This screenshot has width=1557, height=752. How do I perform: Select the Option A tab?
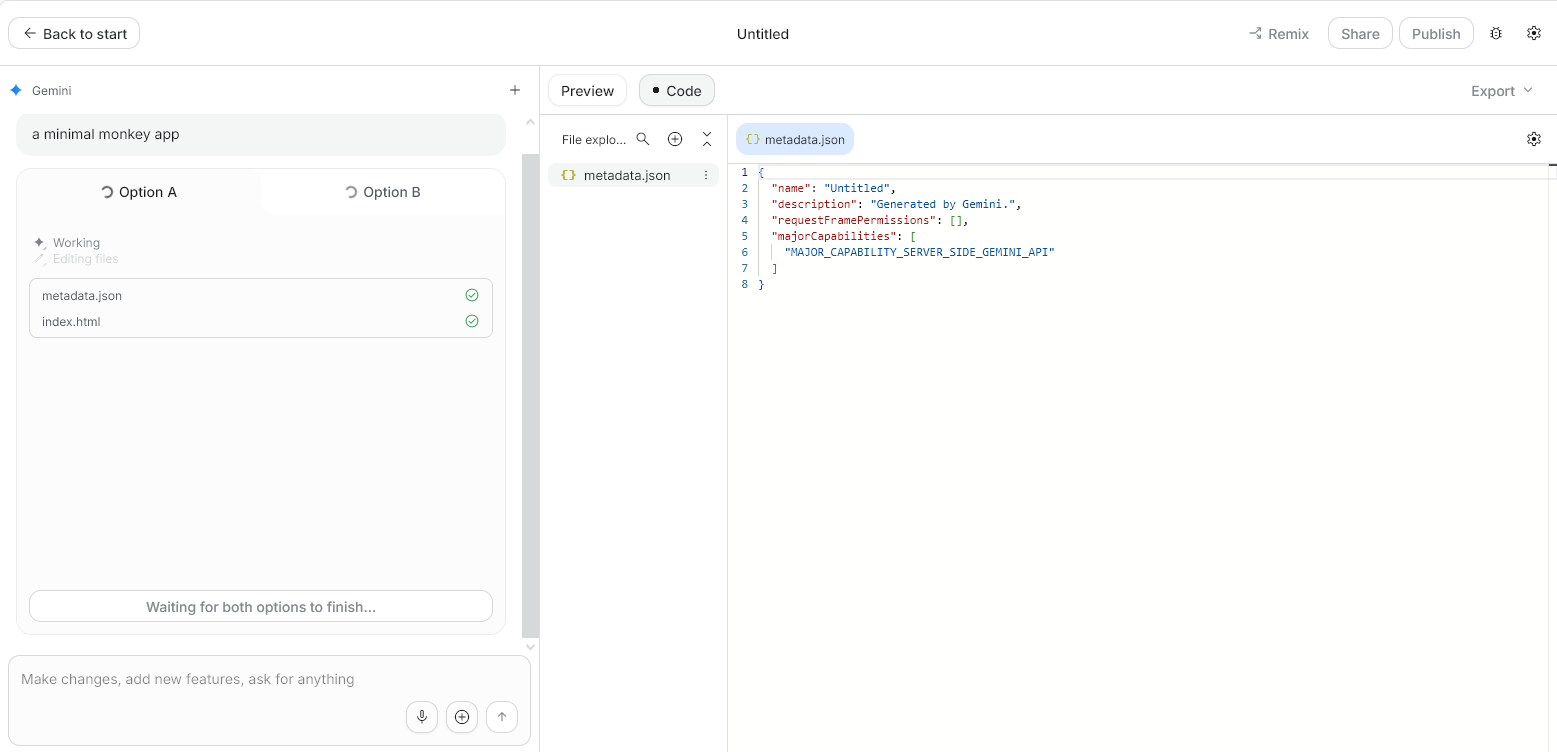[139, 192]
